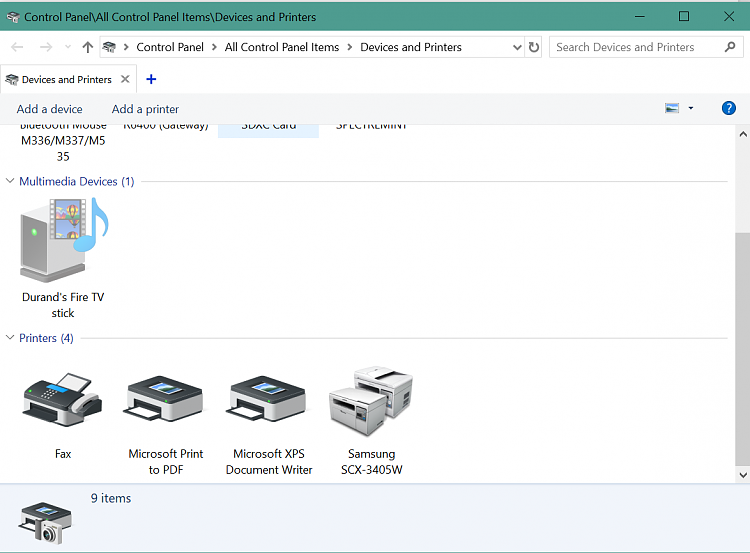Open the chevron after All Control Panel Items
The image size is (750, 553).
(x=350, y=47)
